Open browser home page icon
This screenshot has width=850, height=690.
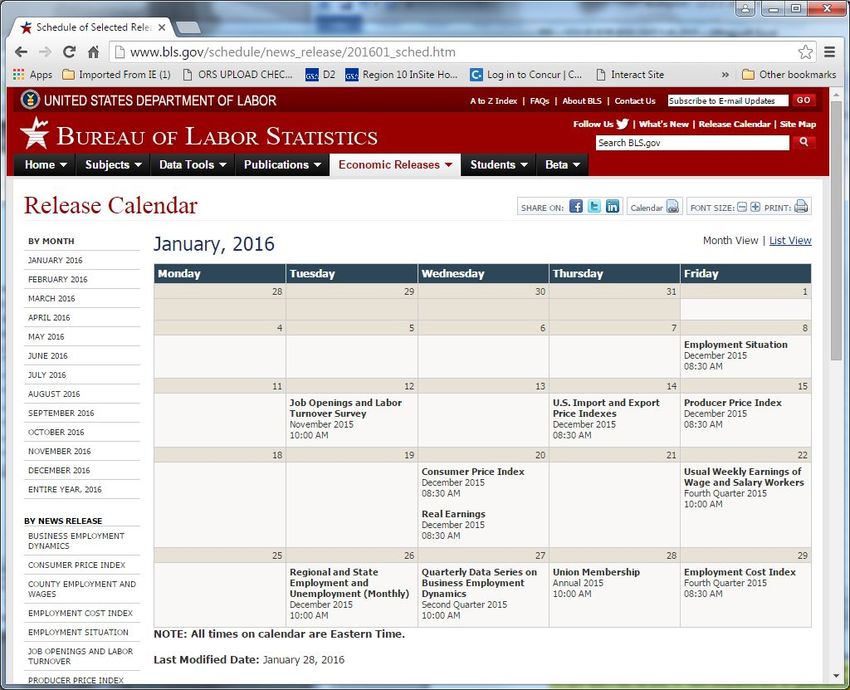click(93, 52)
